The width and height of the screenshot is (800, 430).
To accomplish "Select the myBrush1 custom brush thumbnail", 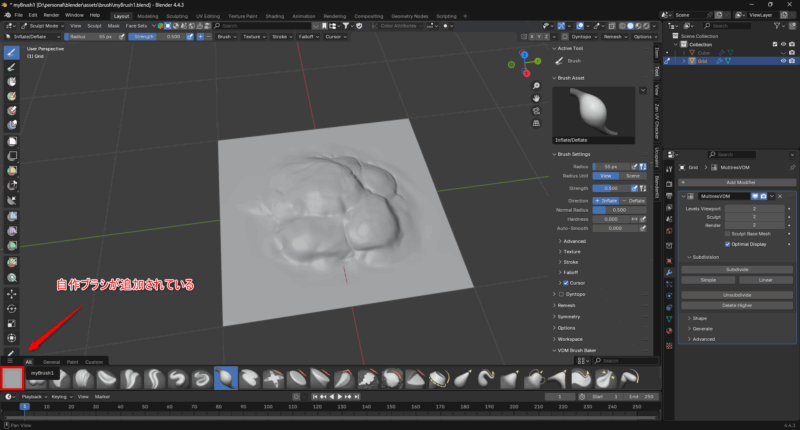I will (12, 378).
